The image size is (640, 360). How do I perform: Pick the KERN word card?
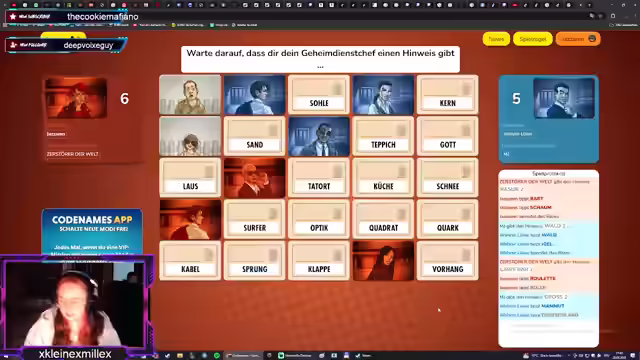click(x=447, y=95)
